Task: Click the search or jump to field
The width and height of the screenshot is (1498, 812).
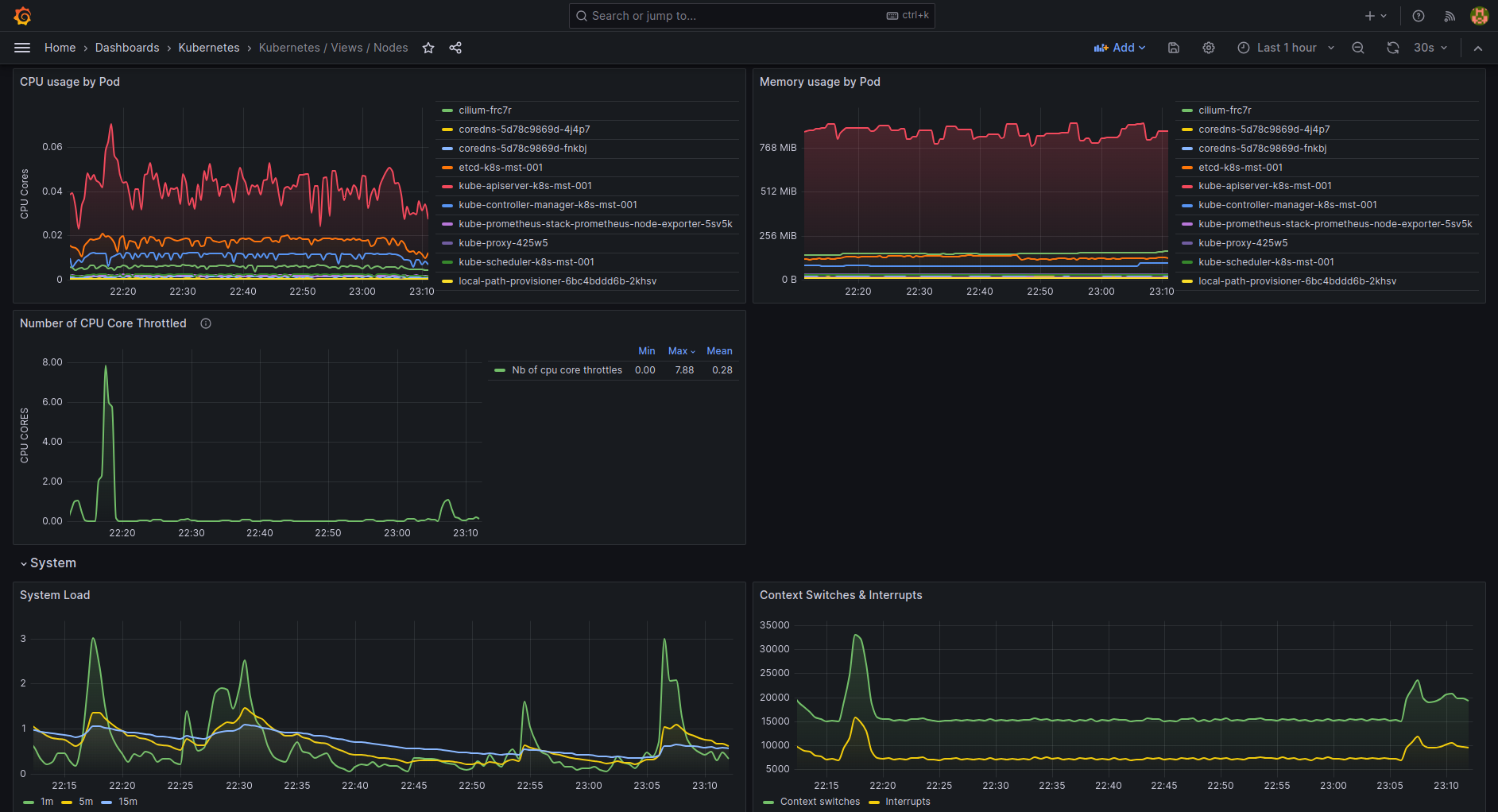Action: [751, 15]
